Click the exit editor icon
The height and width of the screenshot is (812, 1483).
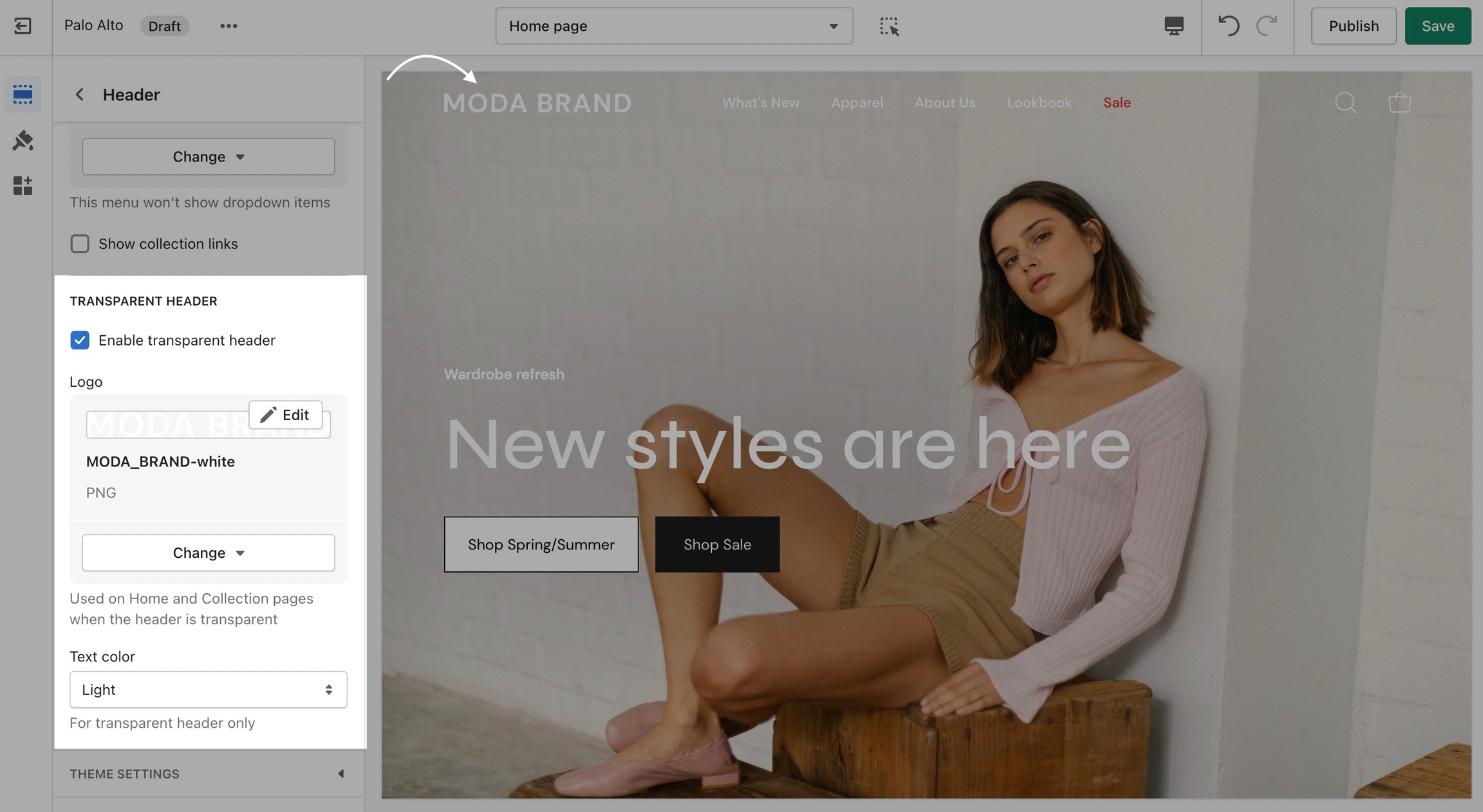click(23, 26)
